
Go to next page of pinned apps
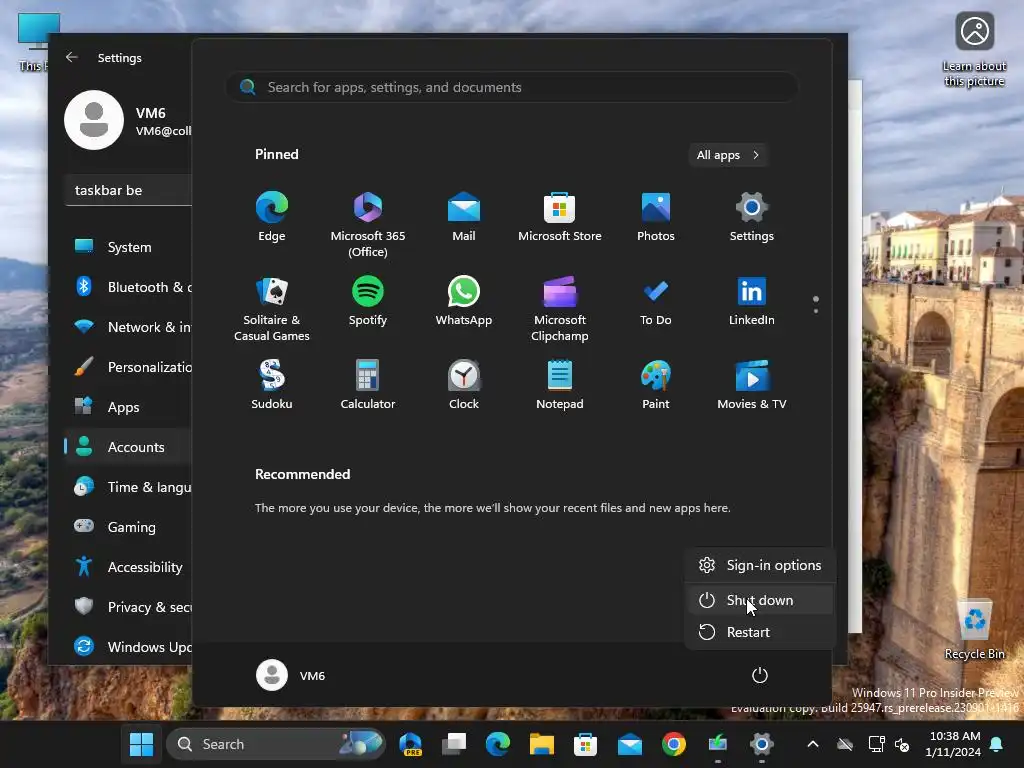(x=816, y=311)
